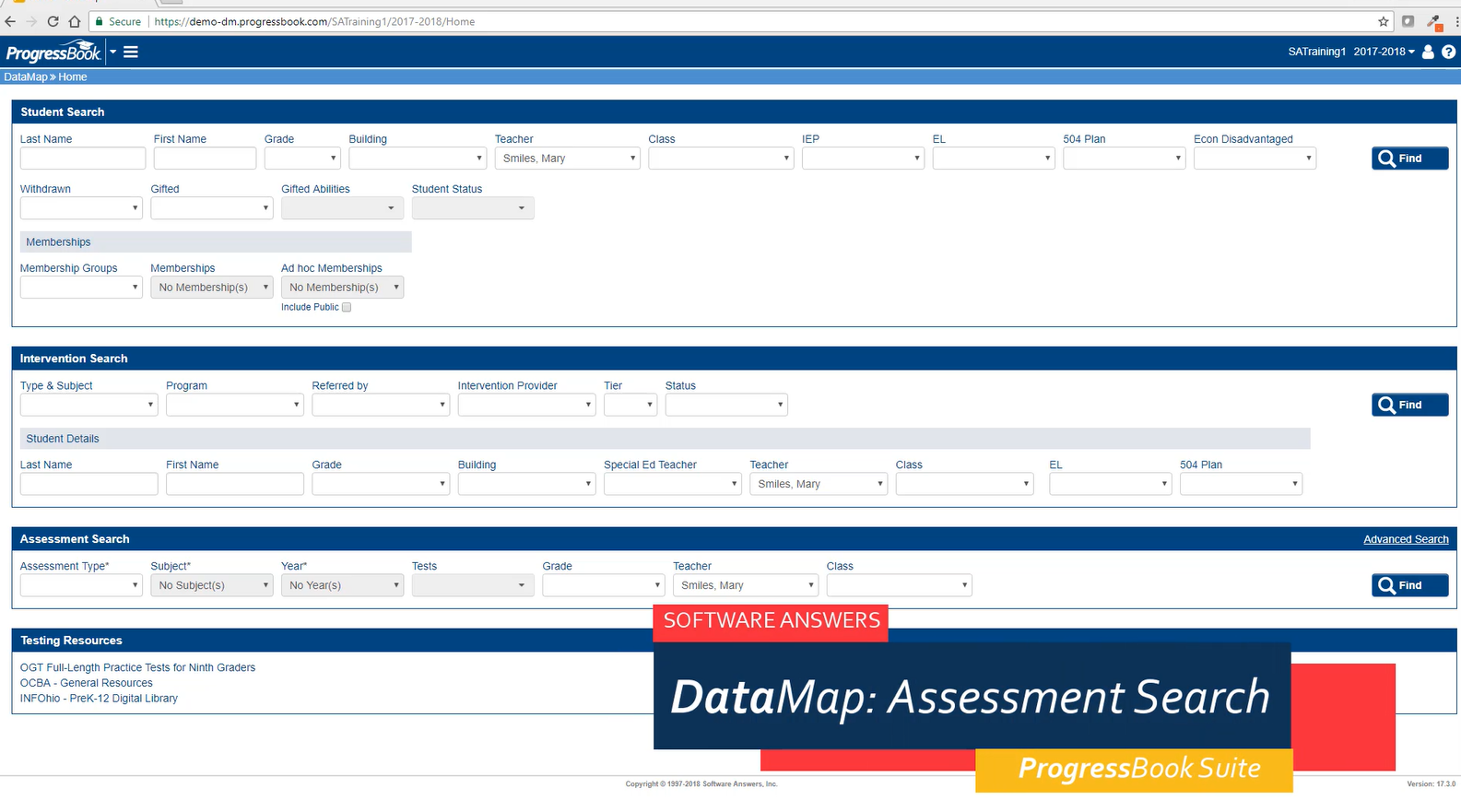This screenshot has height=812, width=1461.
Task: Open the Program dropdown
Action: (235, 405)
